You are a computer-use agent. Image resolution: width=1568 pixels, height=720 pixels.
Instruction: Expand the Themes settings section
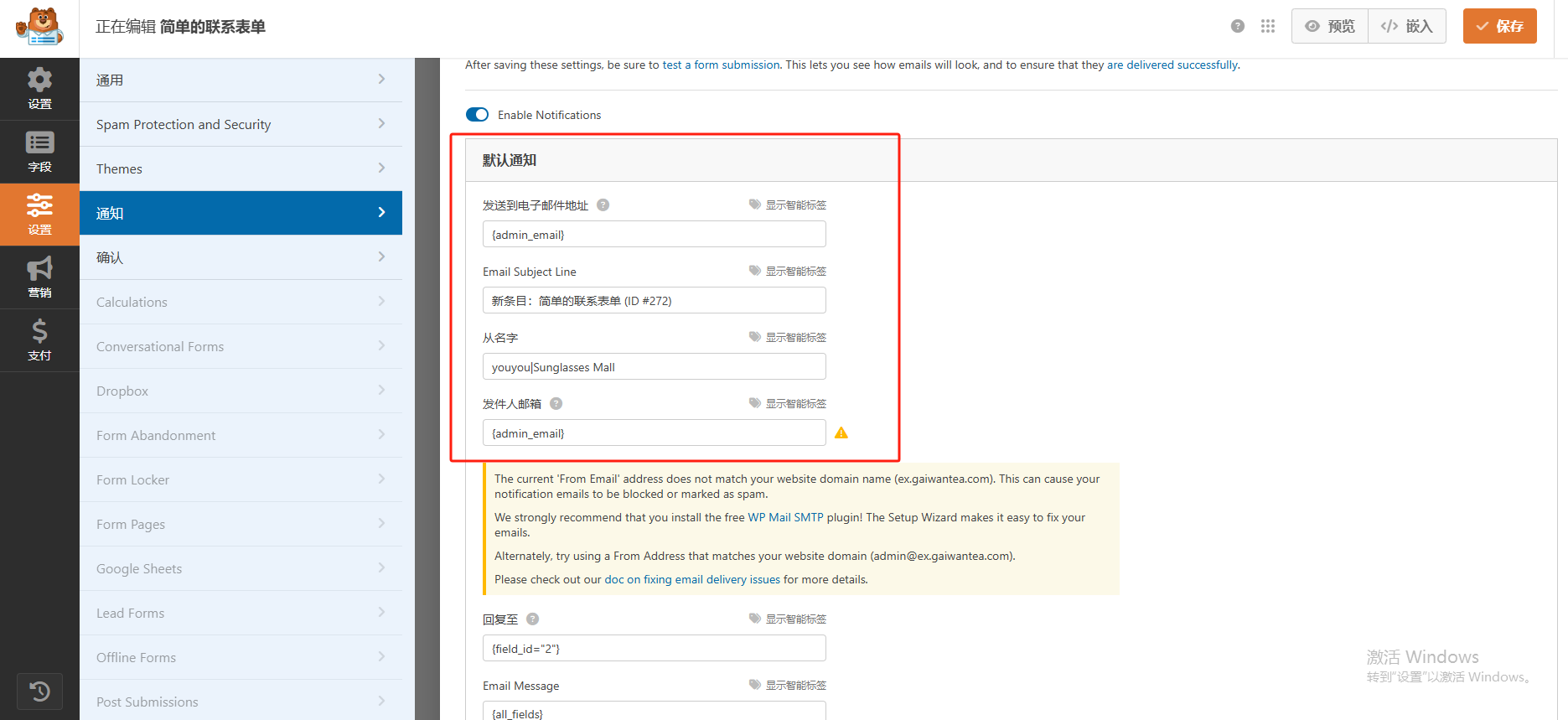pos(241,168)
